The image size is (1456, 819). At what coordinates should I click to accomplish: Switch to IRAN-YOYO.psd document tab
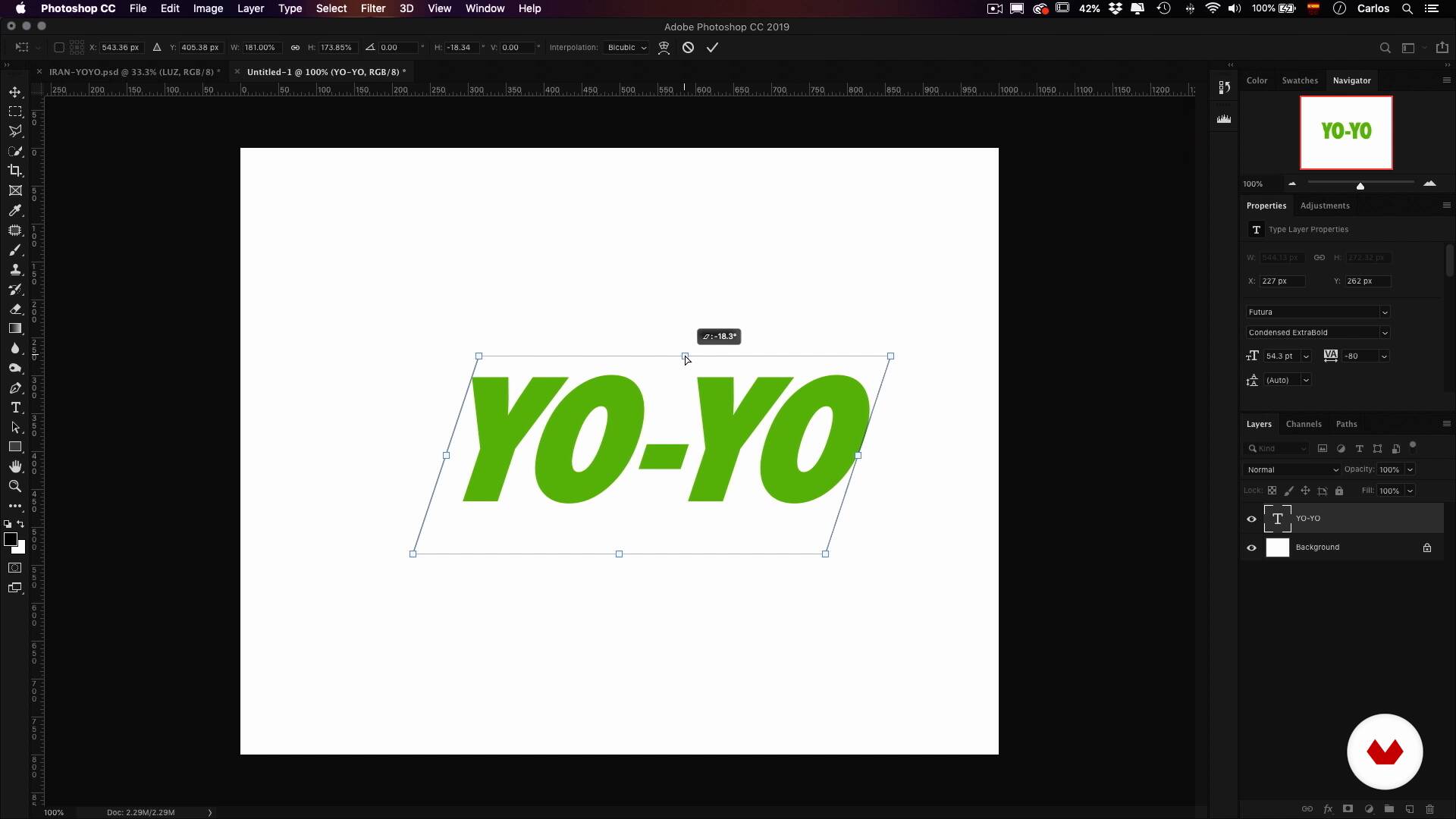pos(133,72)
